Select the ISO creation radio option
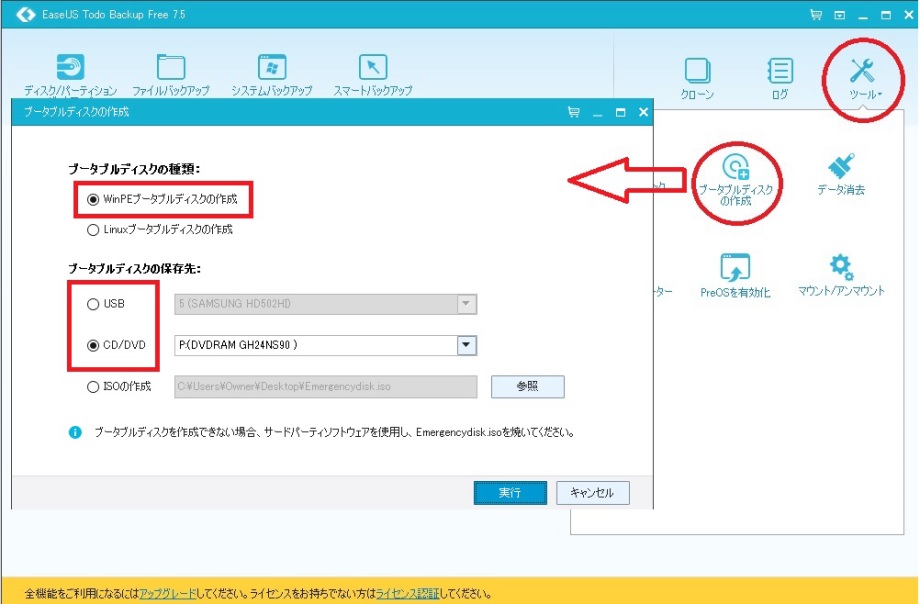The height and width of the screenshot is (604, 920). 94,386
